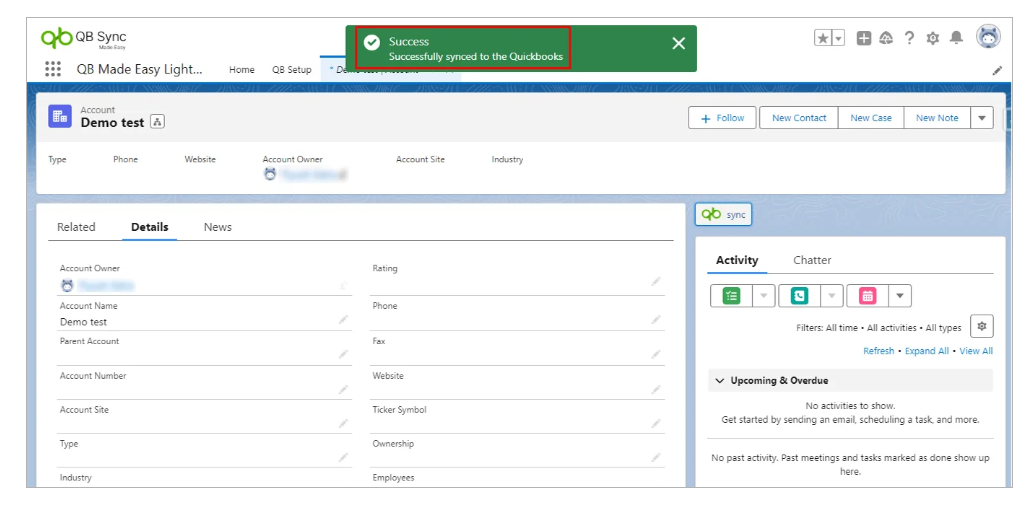Viewport: 1035px width, 512px height.
Task: Click the New Event calendar icon
Action: pos(867,296)
